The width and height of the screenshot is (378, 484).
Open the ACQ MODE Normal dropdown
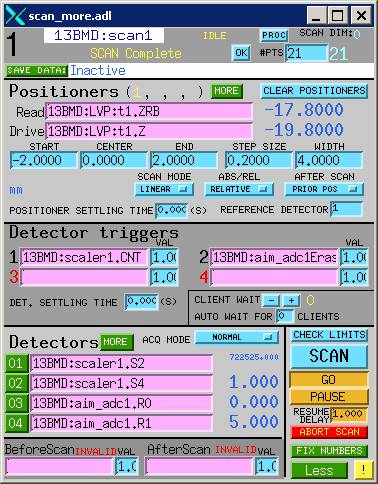point(237,337)
